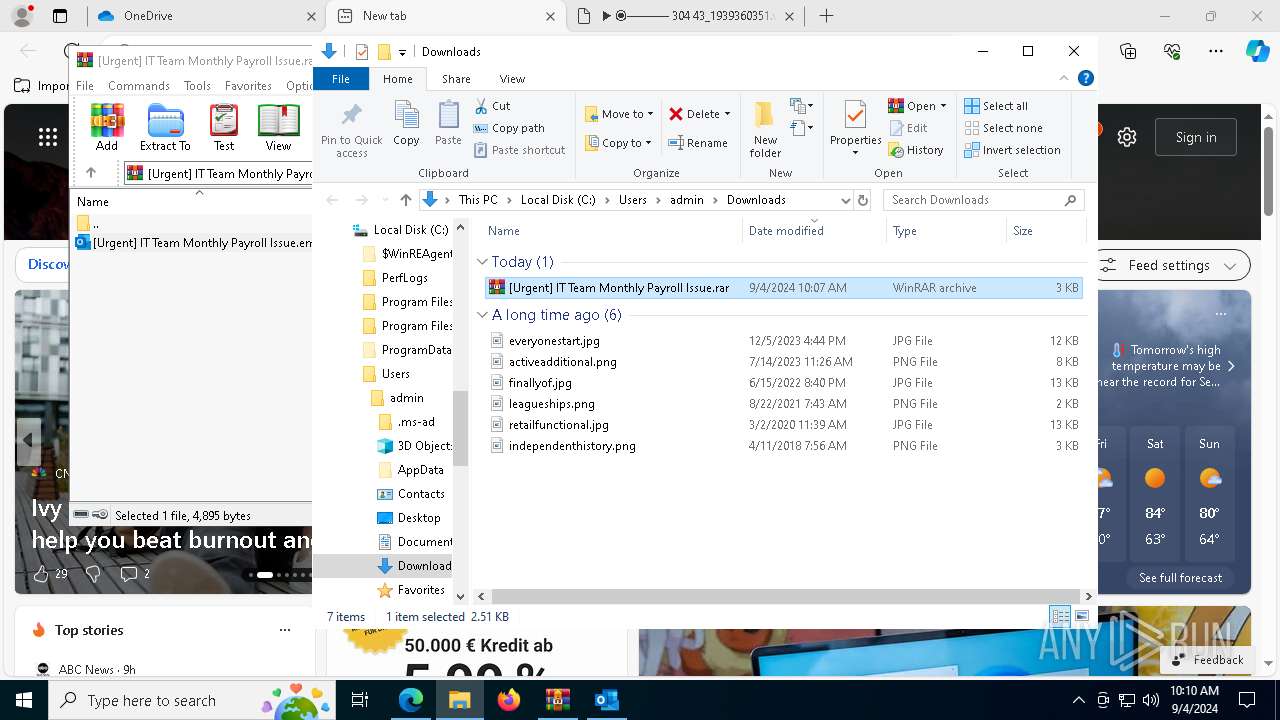Click See full forecast link

(1180, 578)
